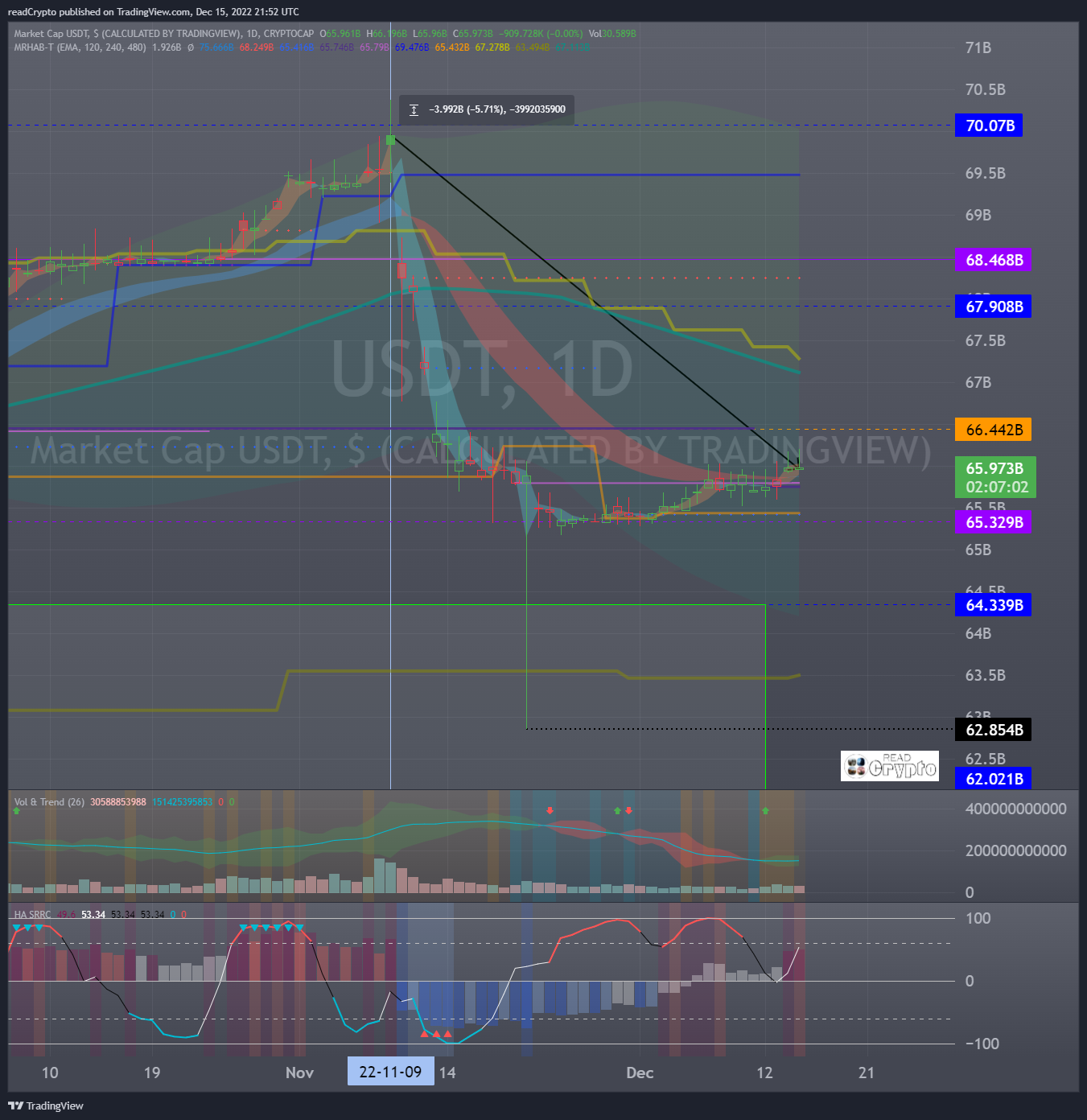Click the 67B price scale value

point(978,382)
